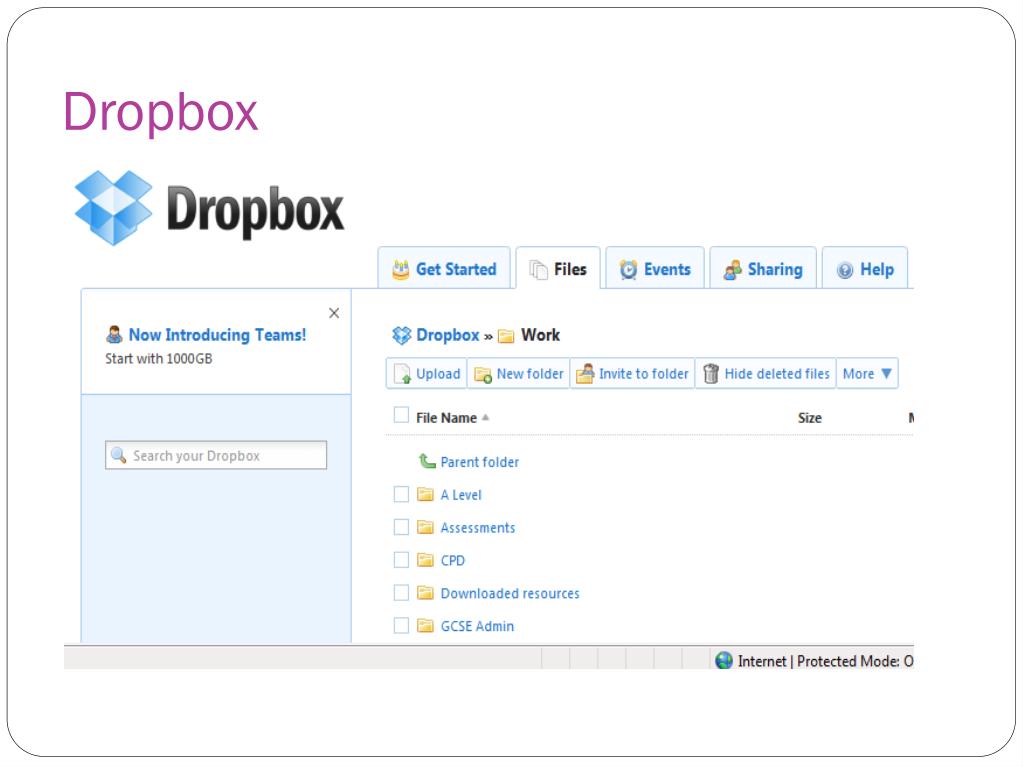Click the Dropbox breadcrumb box icon

(x=401, y=335)
